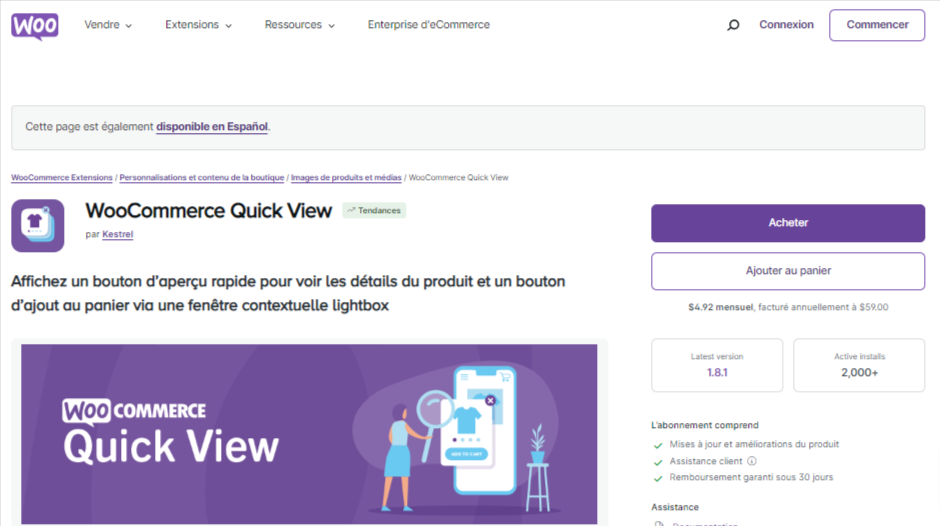Click the Assistance heading in the sidebar

(674, 507)
